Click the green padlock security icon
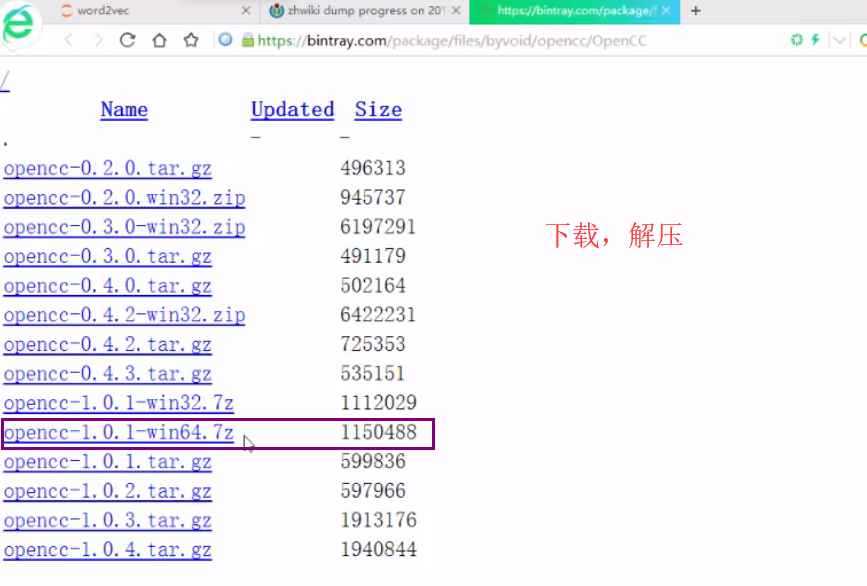 [248, 40]
